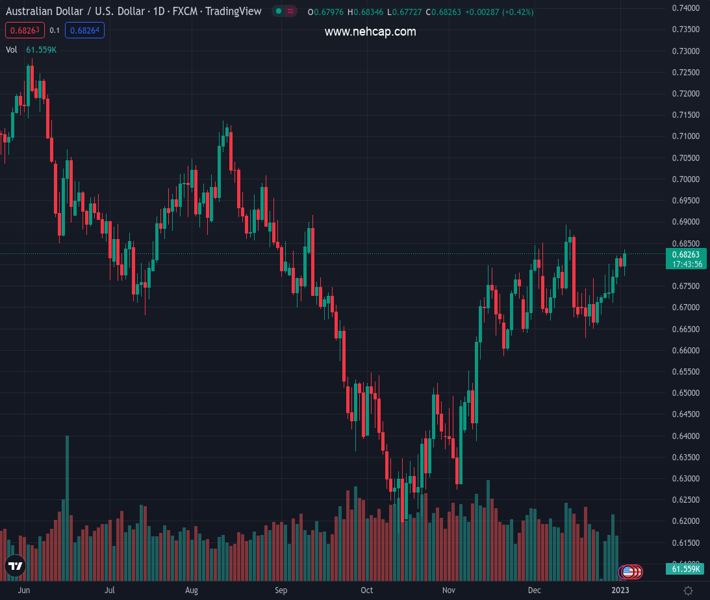Click the red sell price 0.68263 box

pos(22,30)
